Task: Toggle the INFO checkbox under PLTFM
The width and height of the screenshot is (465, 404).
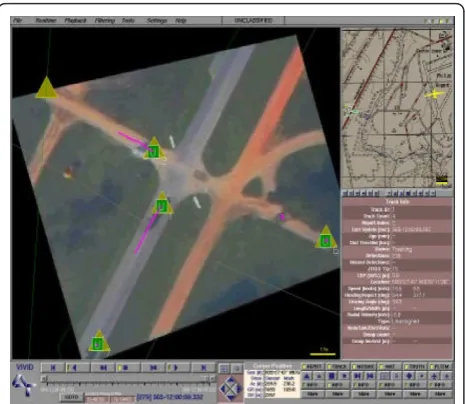Action: (x=431, y=385)
